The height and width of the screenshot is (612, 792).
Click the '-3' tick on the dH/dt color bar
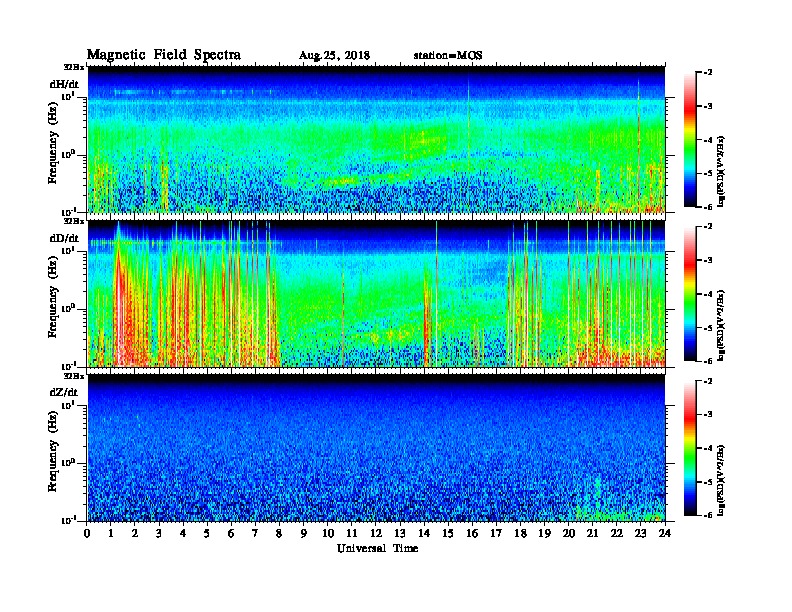click(708, 106)
